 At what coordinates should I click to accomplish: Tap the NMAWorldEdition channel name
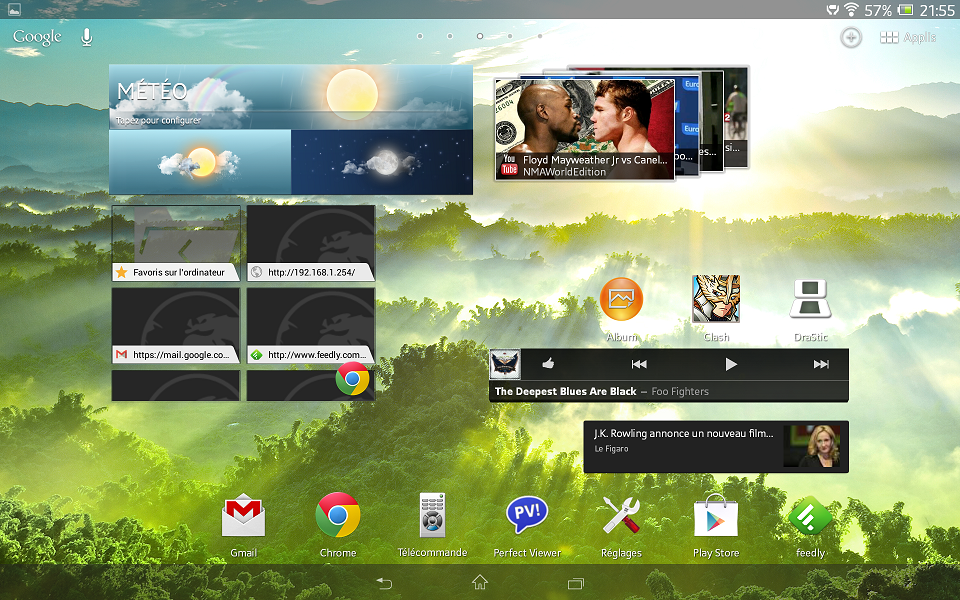[x=564, y=172]
